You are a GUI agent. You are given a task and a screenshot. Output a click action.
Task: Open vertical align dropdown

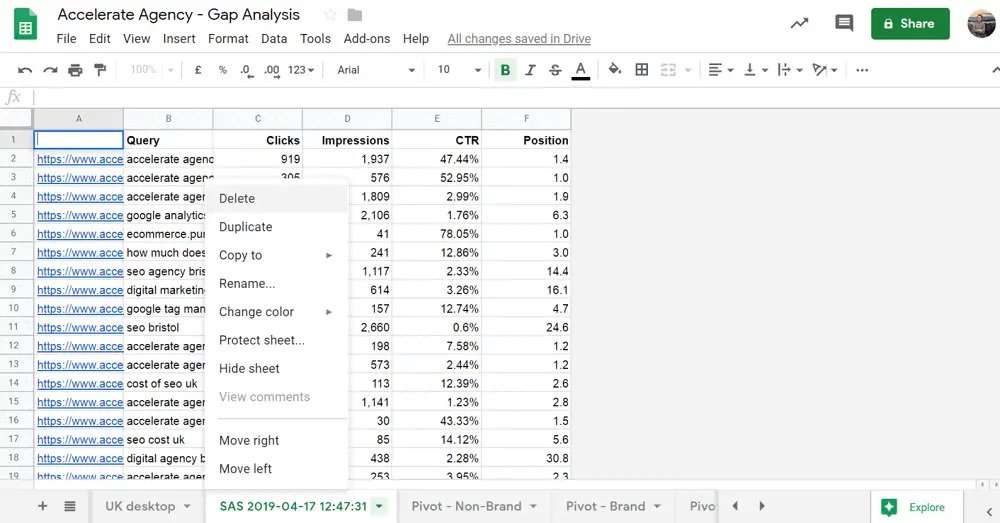point(756,70)
